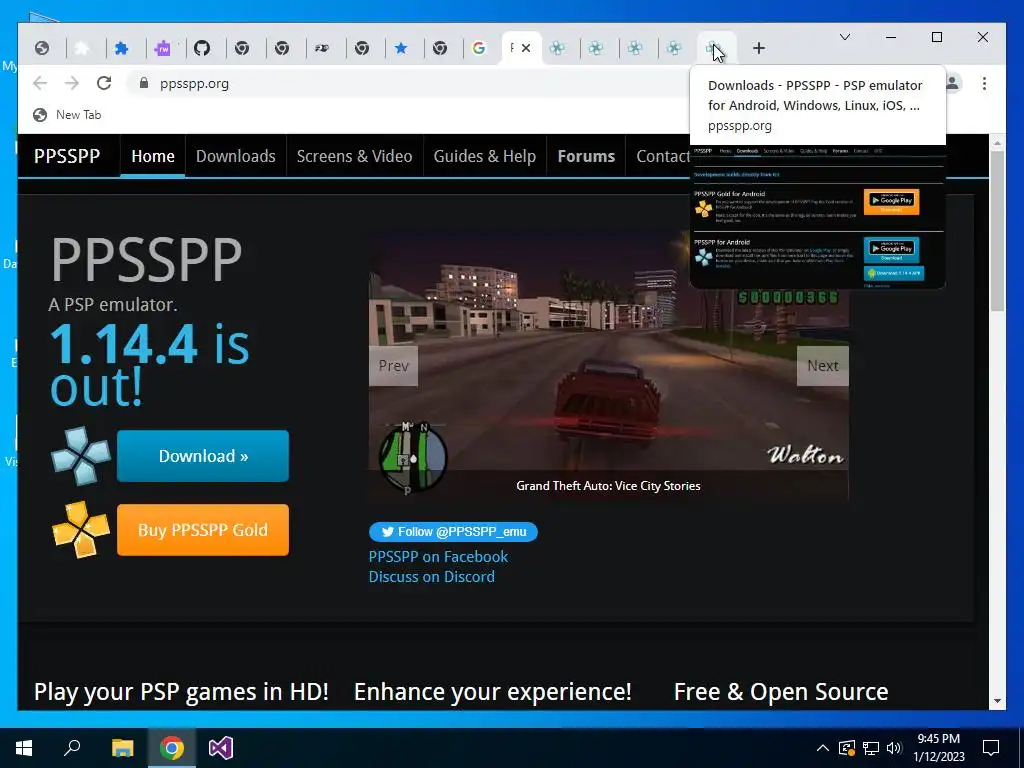Open the Contact nav item
The width and height of the screenshot is (1024, 768).
662,156
